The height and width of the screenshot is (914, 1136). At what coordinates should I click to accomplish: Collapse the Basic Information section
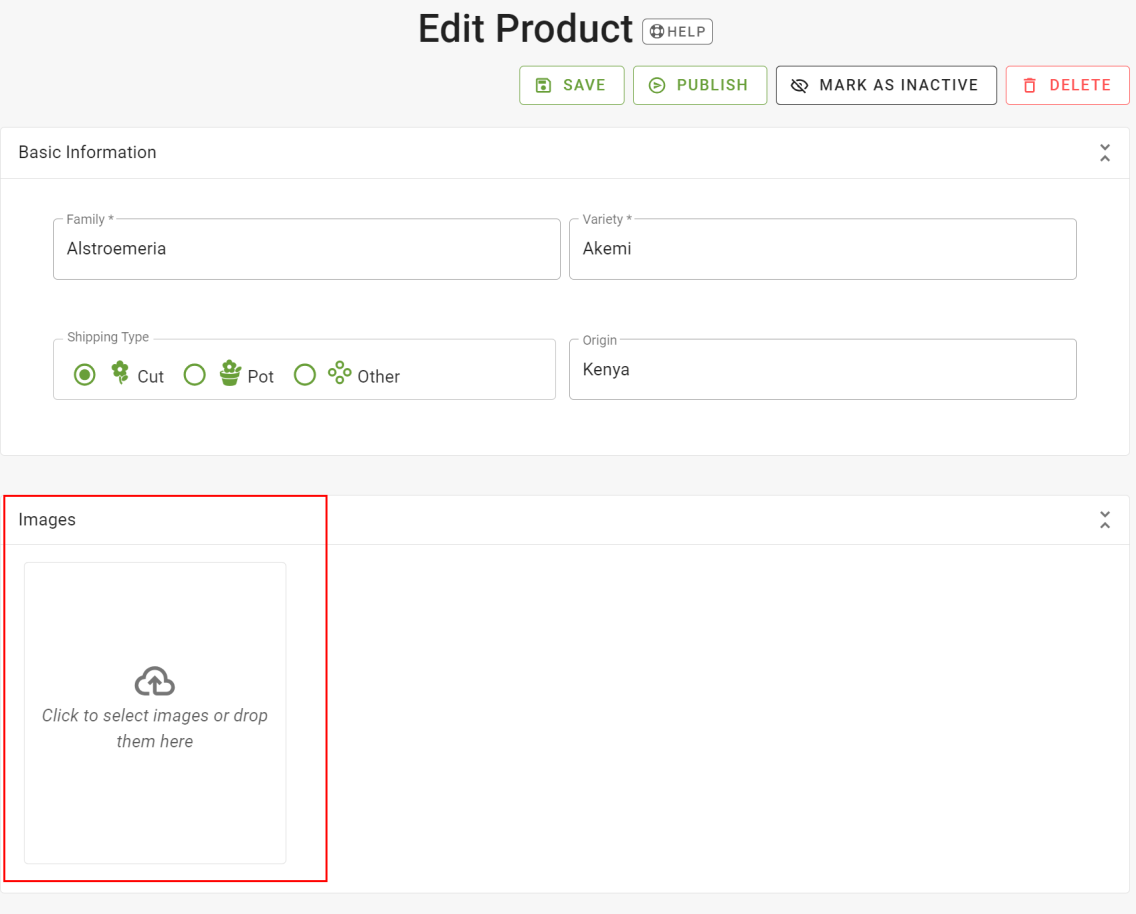[1105, 153]
